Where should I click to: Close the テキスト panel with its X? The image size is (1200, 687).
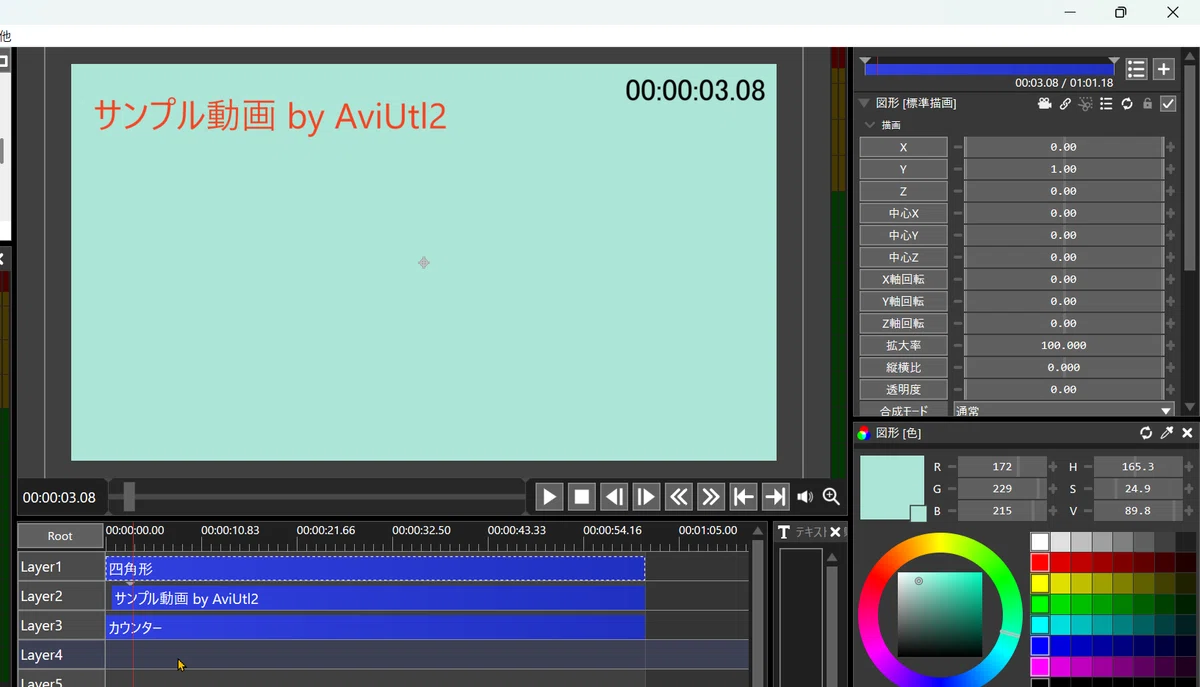coord(836,532)
